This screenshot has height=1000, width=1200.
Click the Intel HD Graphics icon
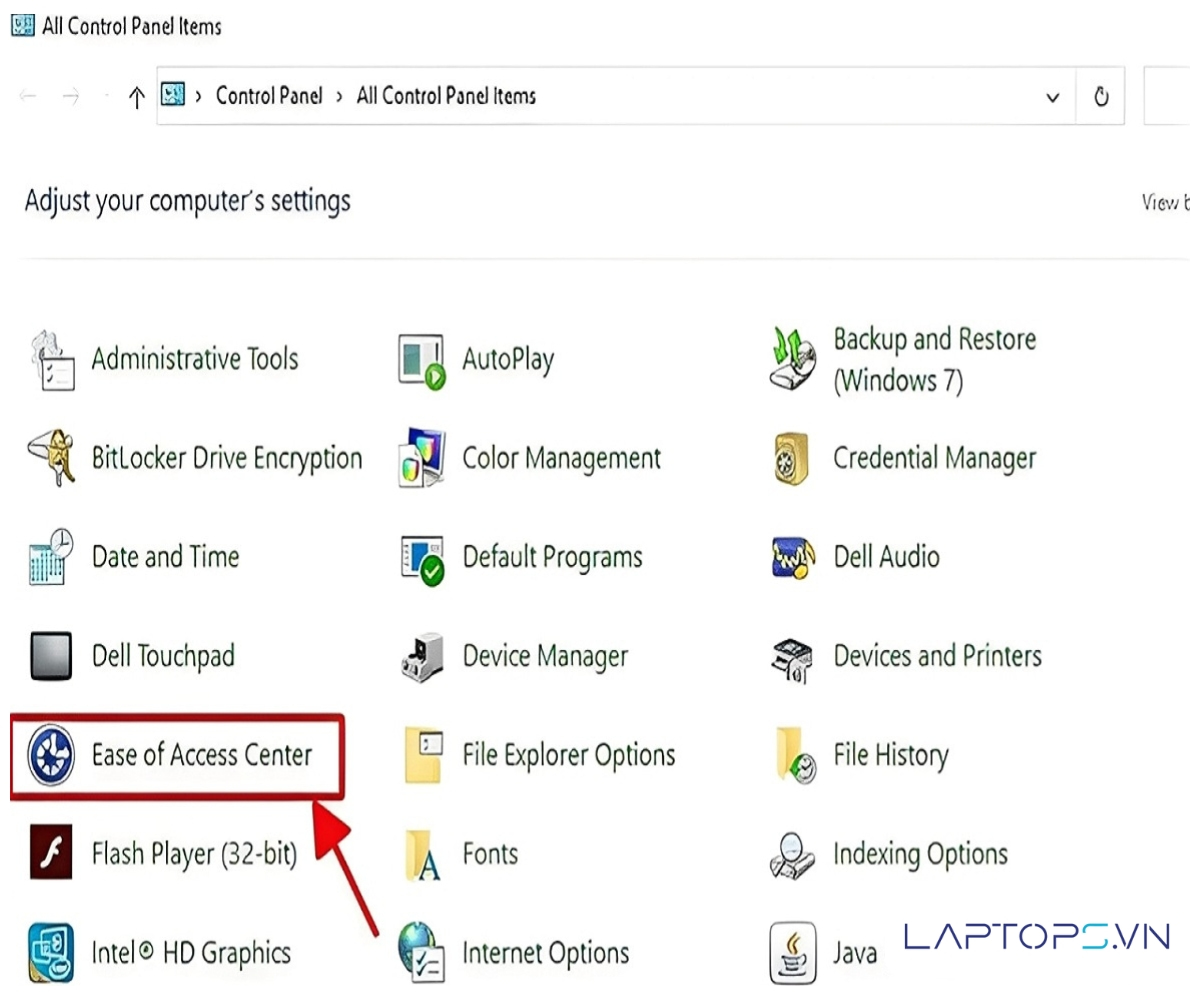[x=50, y=953]
